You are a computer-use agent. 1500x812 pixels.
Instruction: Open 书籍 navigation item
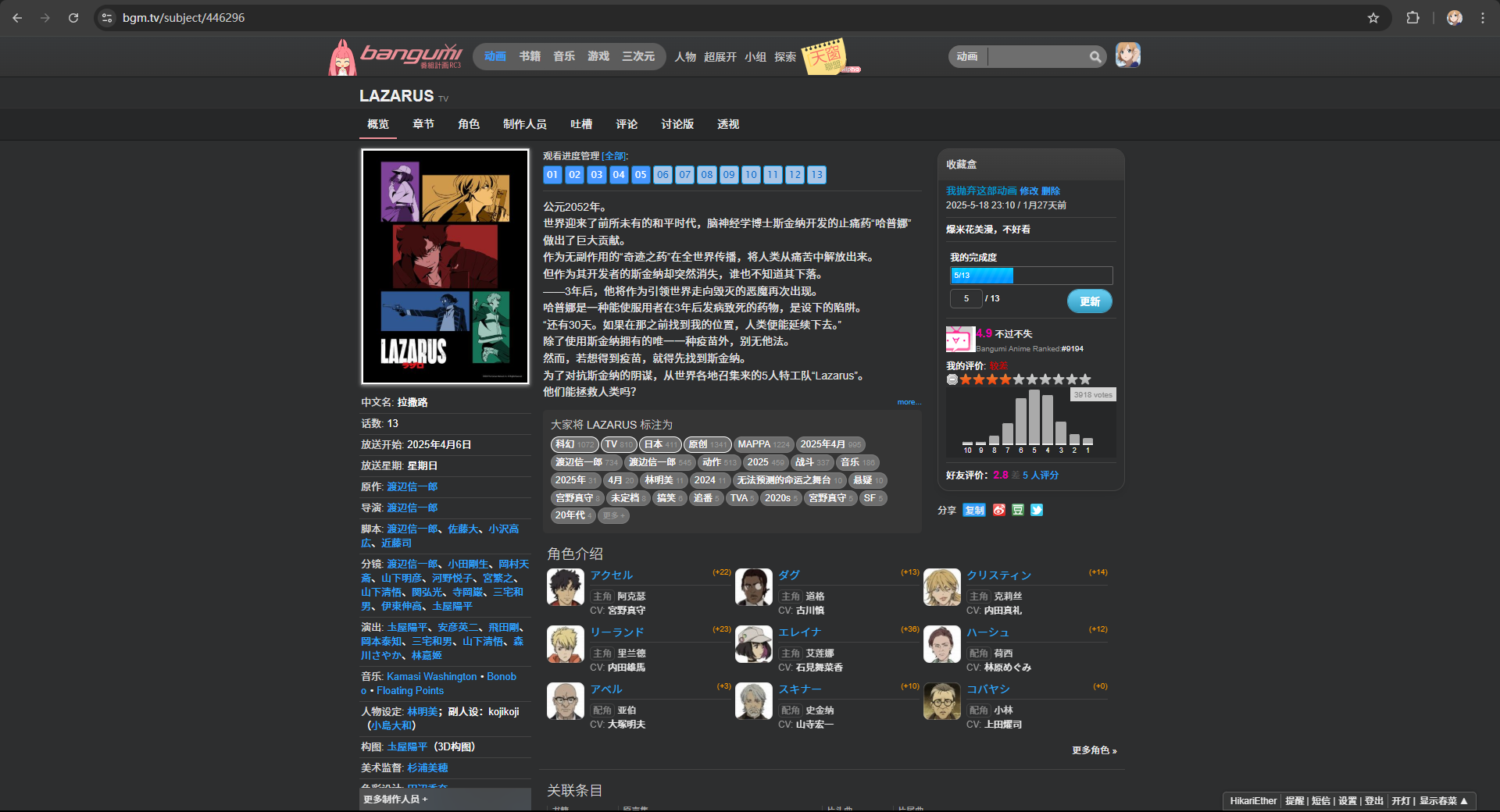[x=530, y=56]
